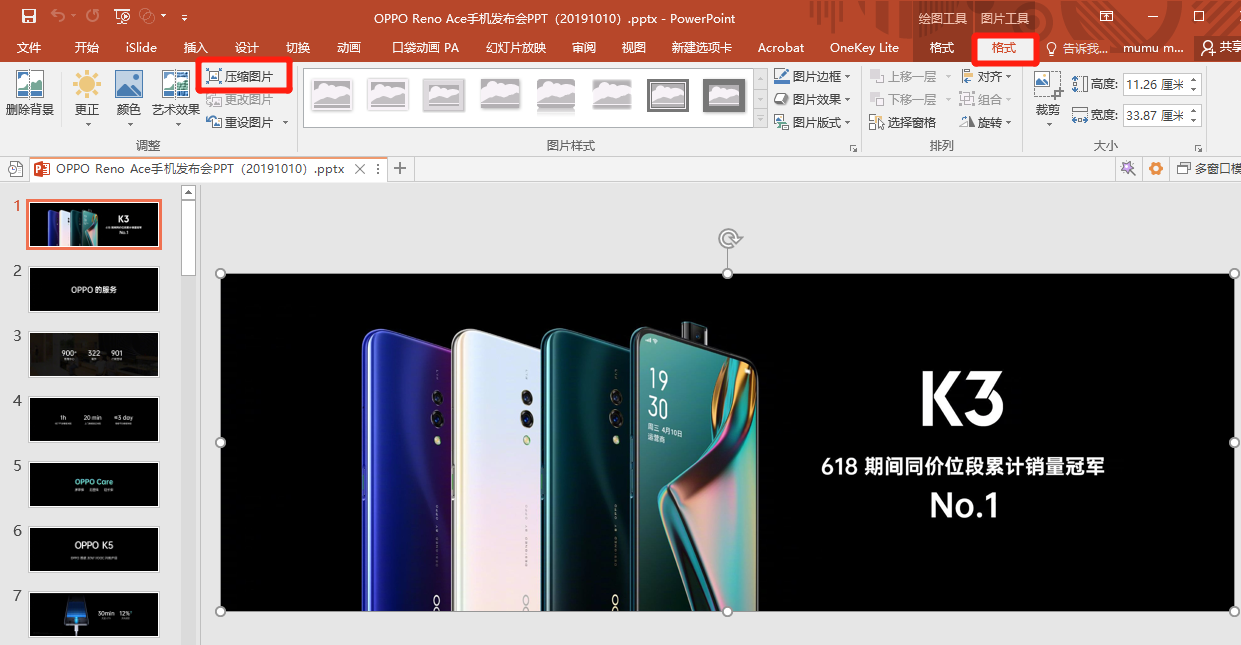Switch to the 设计 Design tab
This screenshot has width=1241, height=645.
[247, 47]
